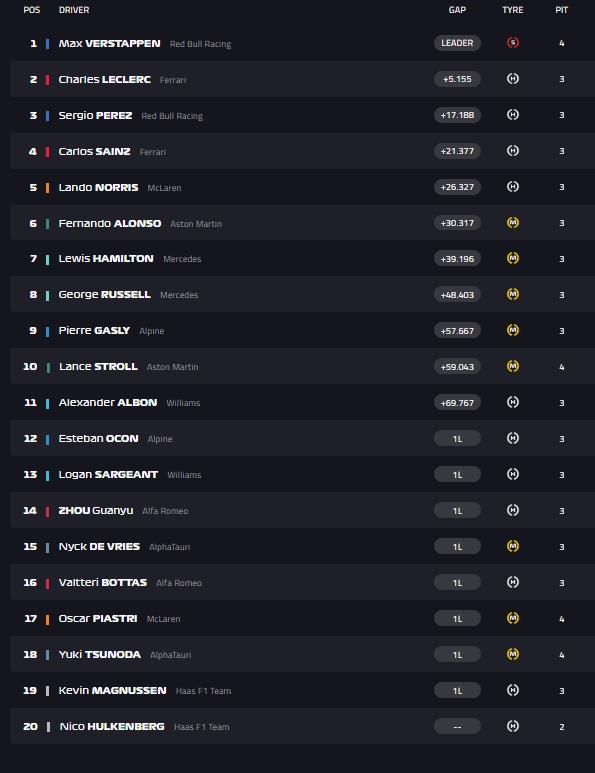This screenshot has height=773, width=595.
Task: Click Hamilton's medium tyre icon
Action: click(x=513, y=258)
